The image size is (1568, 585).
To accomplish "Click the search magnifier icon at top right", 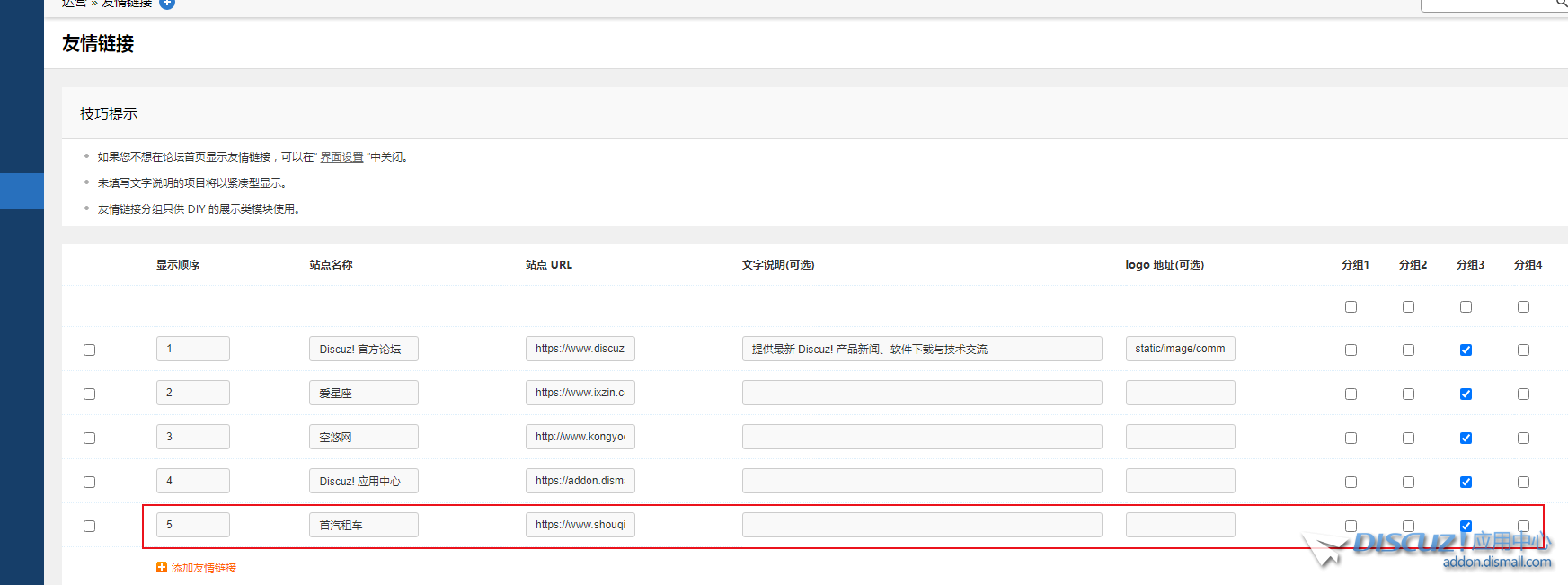I will click(x=1561, y=4).
